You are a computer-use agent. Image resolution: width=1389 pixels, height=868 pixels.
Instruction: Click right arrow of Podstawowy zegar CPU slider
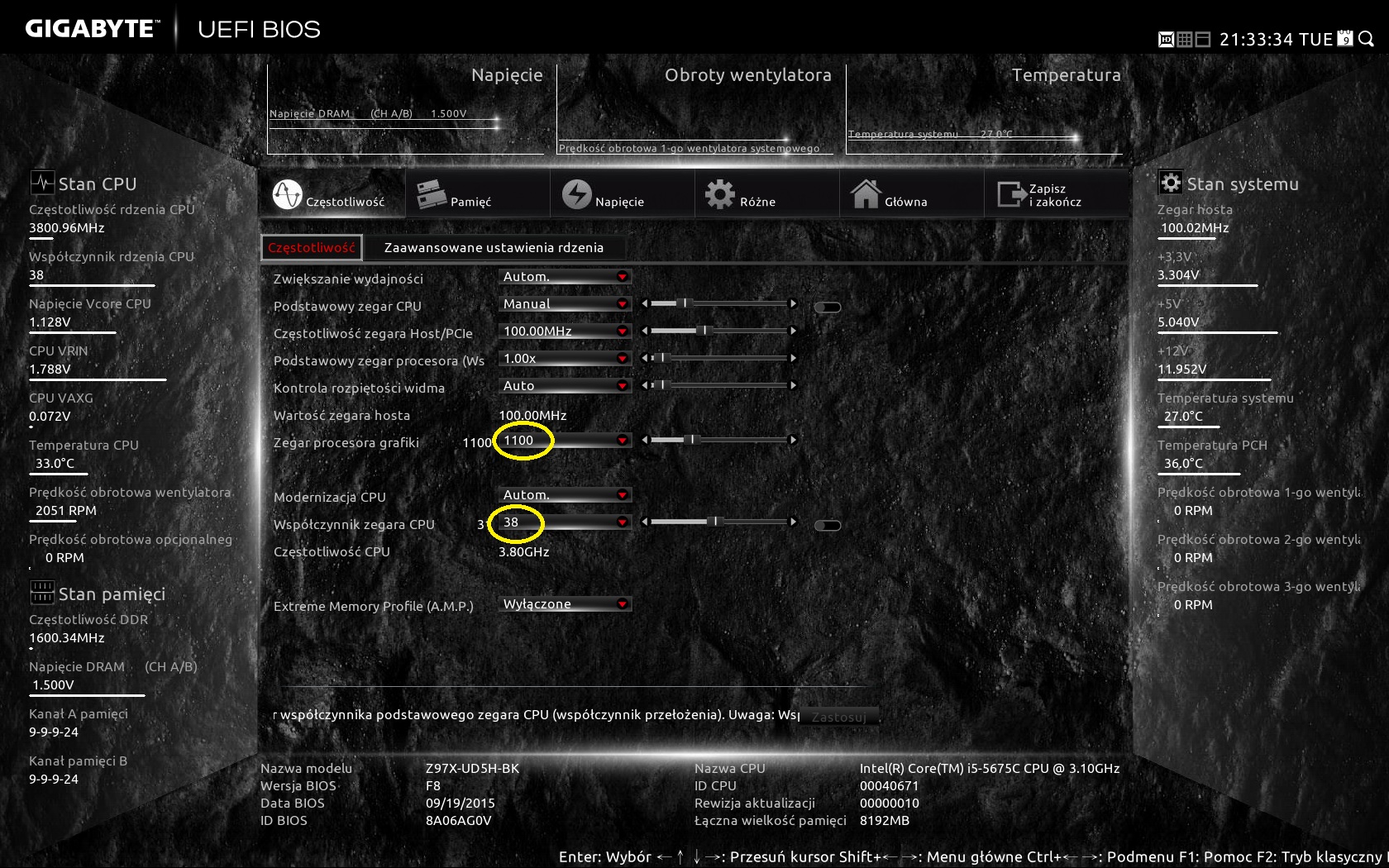[x=793, y=304]
